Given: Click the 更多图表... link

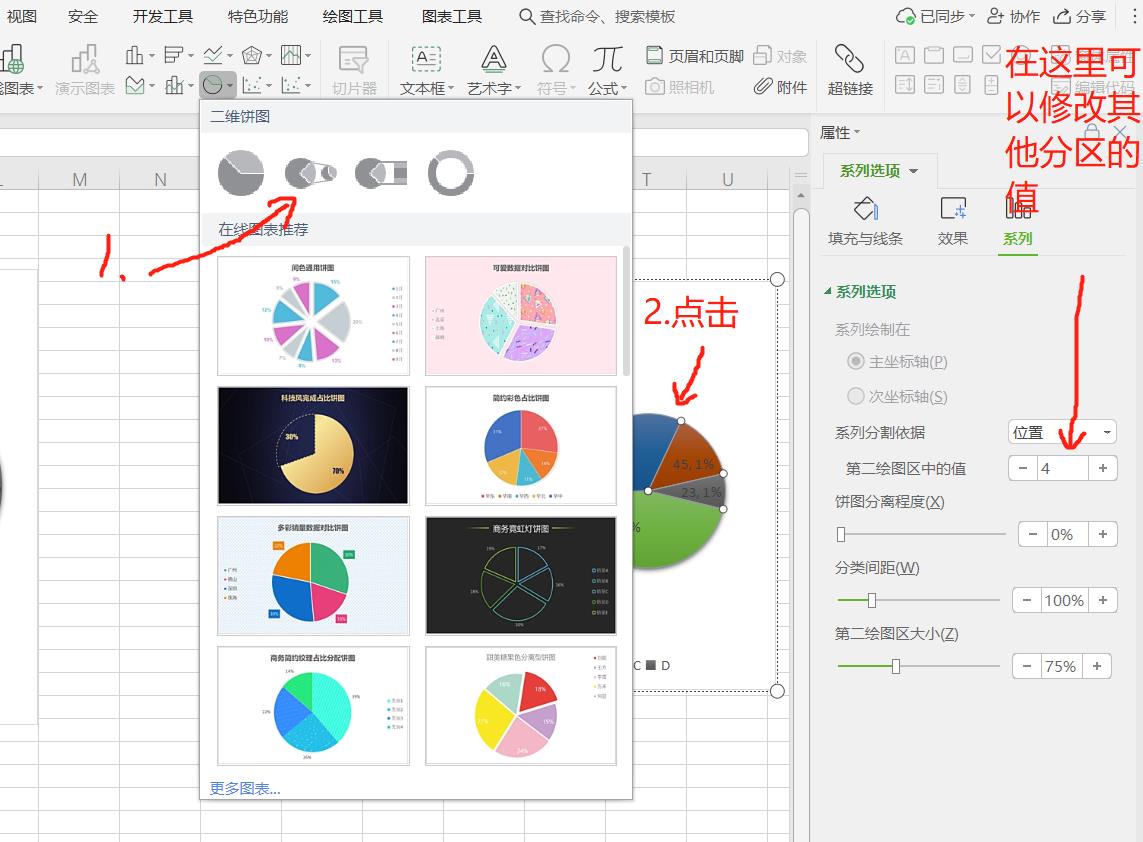Looking at the screenshot, I should (245, 788).
